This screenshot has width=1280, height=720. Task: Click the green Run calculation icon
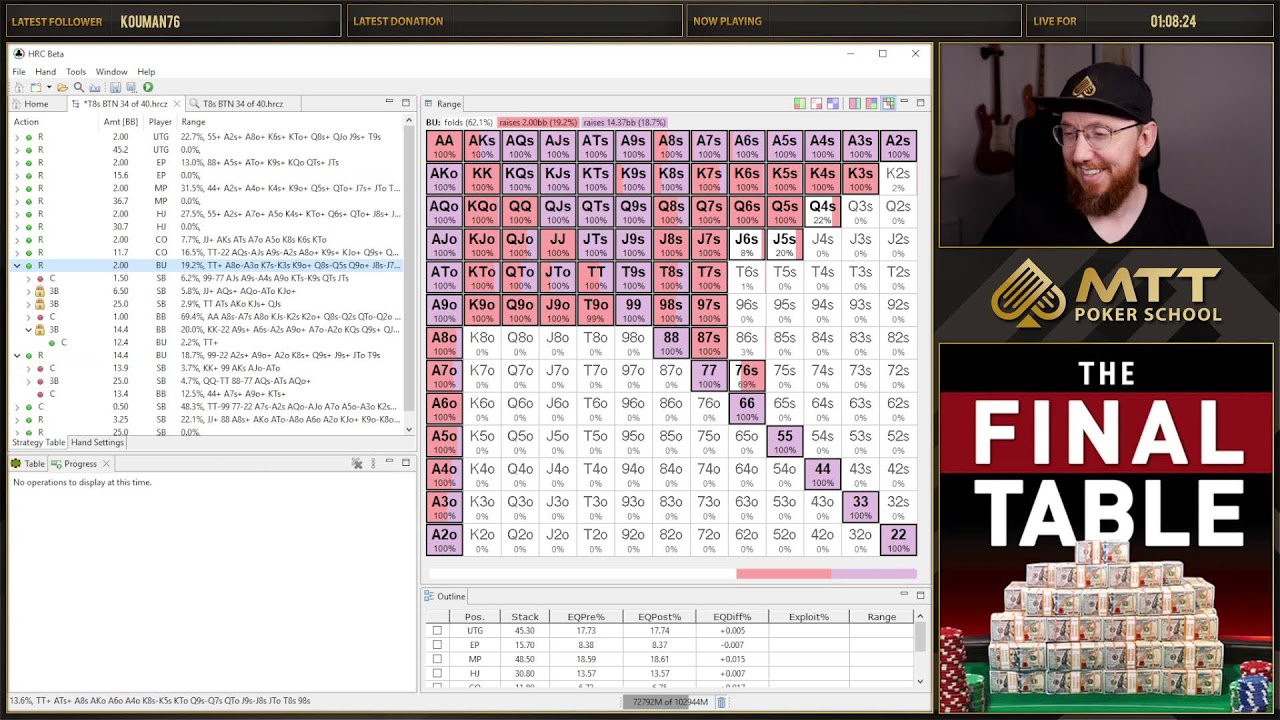(x=148, y=87)
